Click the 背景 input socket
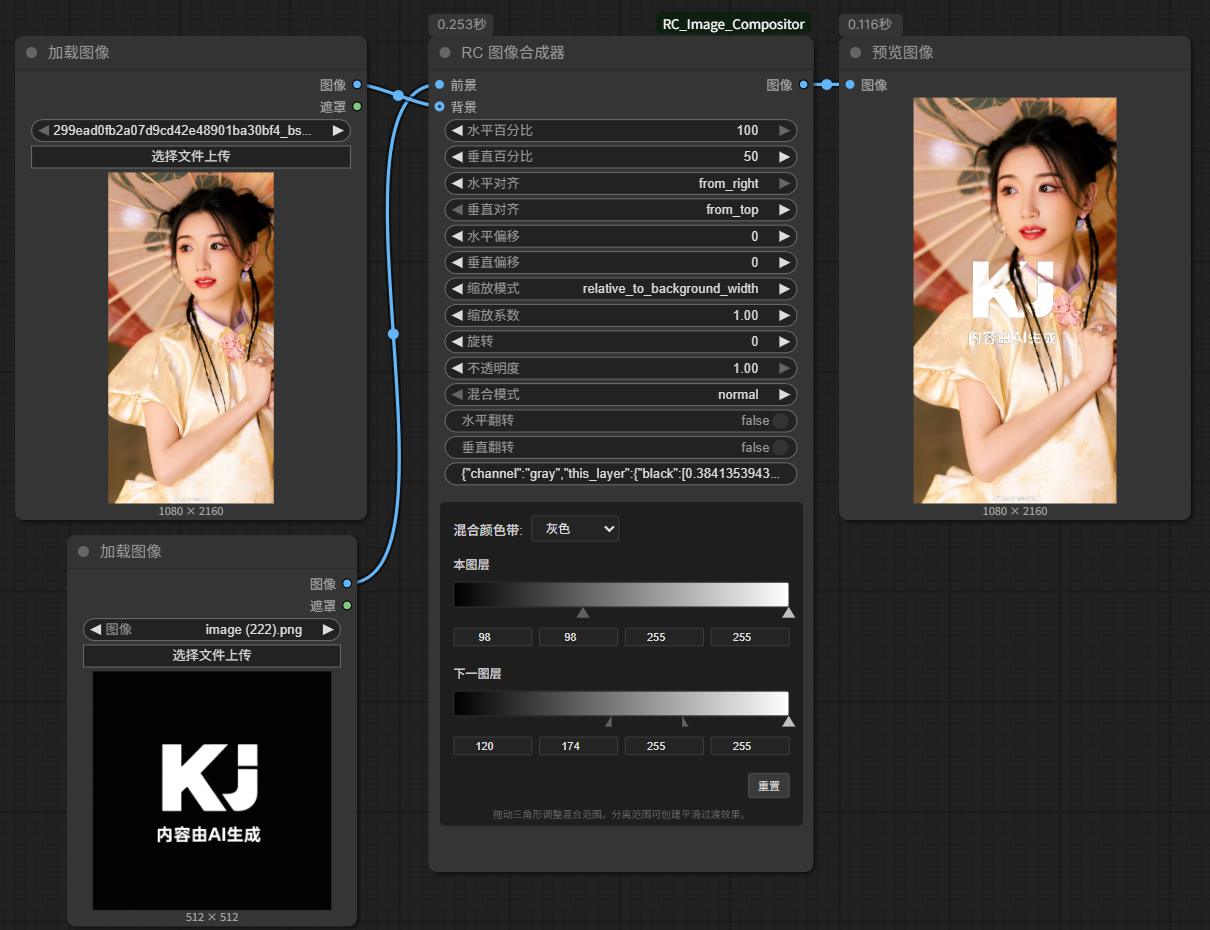This screenshot has height=930, width=1210. coord(439,106)
